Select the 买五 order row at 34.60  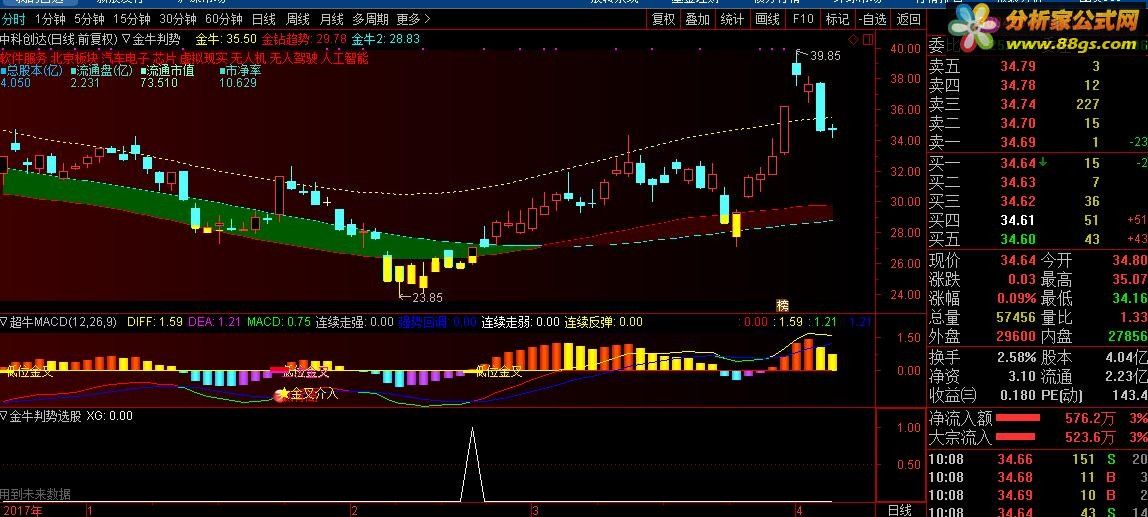(1037, 239)
